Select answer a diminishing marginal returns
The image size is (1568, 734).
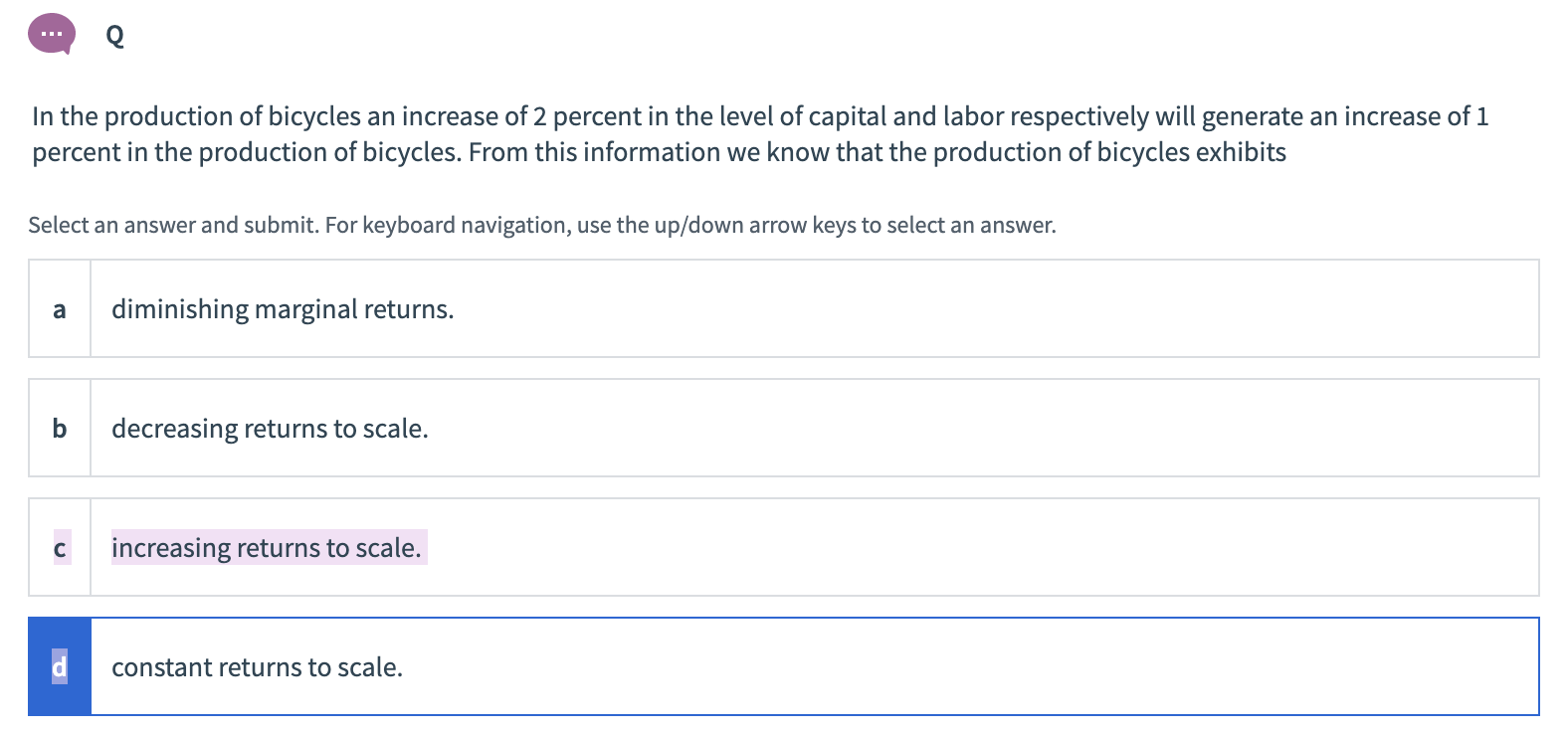click(x=784, y=308)
